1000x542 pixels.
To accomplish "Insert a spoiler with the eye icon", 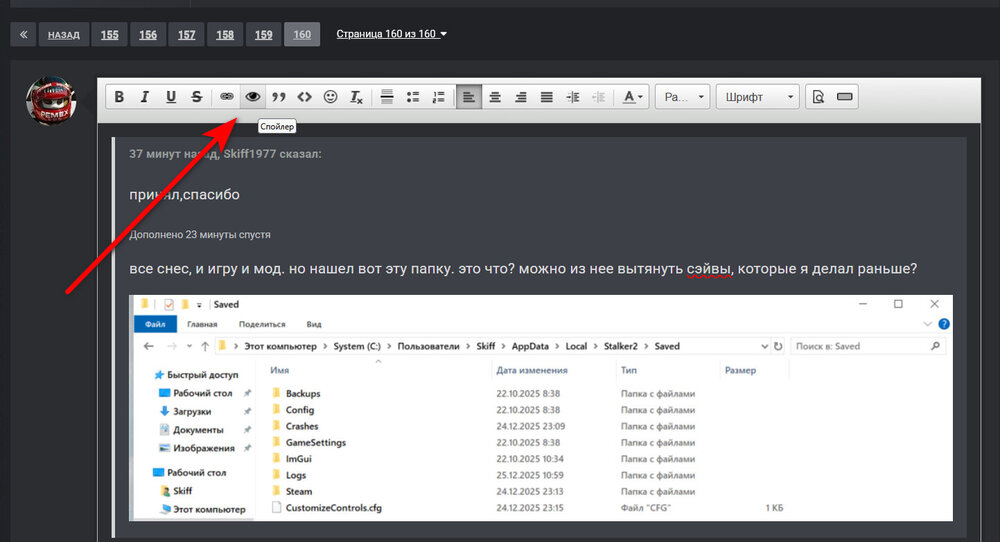I will tap(253, 97).
